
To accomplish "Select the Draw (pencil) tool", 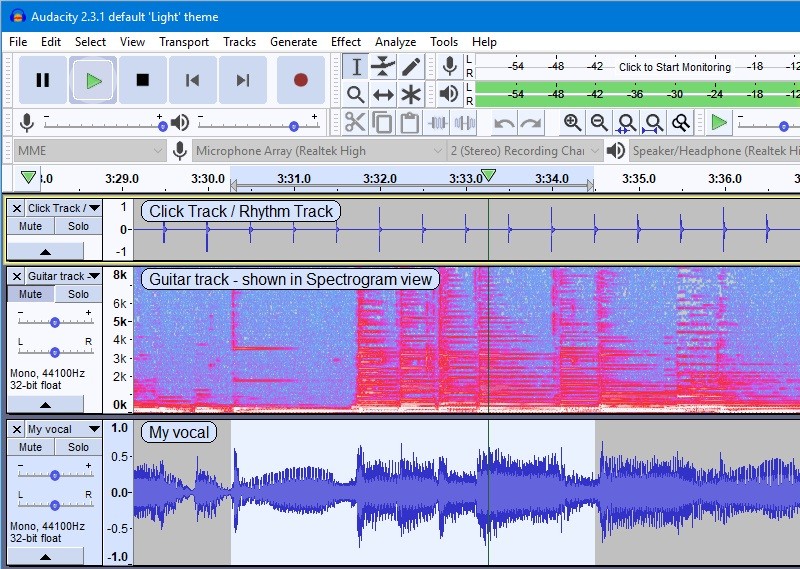I will [x=410, y=67].
